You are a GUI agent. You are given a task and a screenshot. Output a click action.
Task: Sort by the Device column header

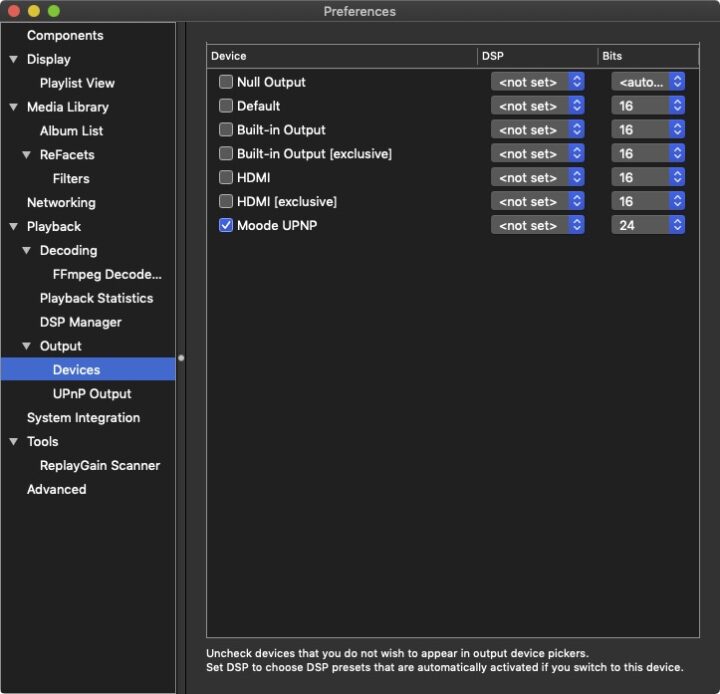click(x=340, y=56)
